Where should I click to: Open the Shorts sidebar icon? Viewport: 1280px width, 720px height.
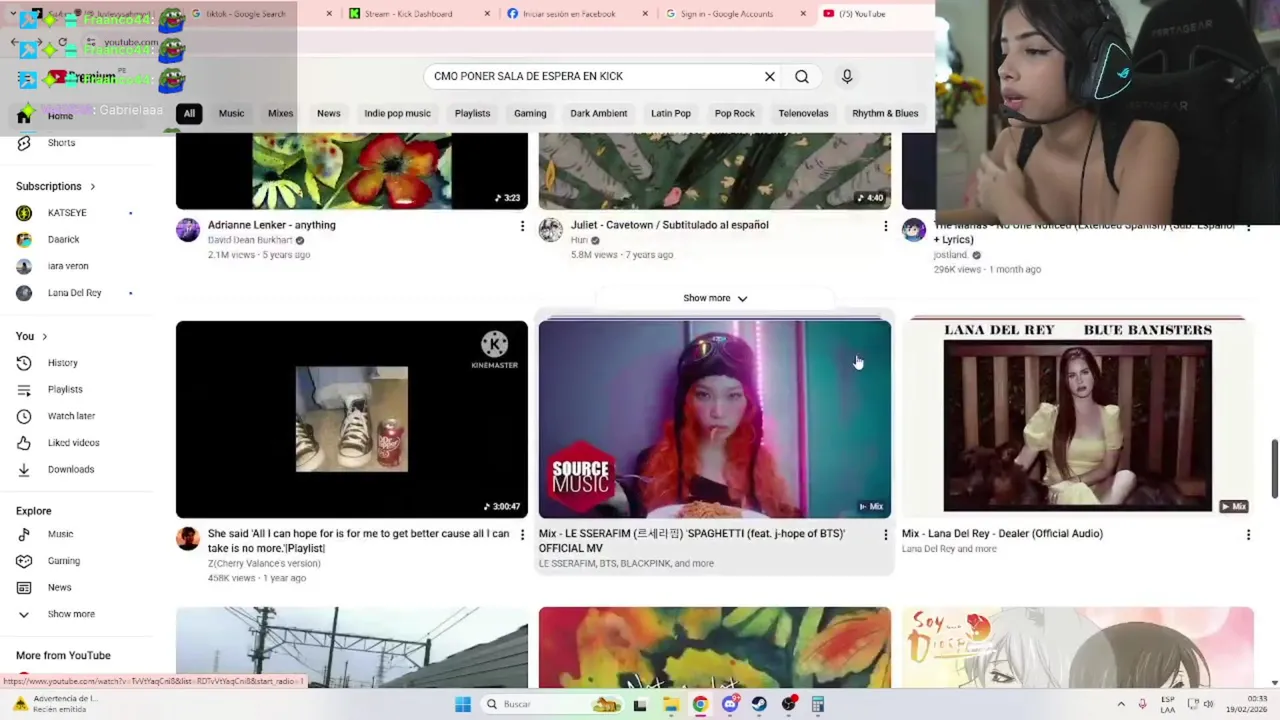(x=24, y=143)
